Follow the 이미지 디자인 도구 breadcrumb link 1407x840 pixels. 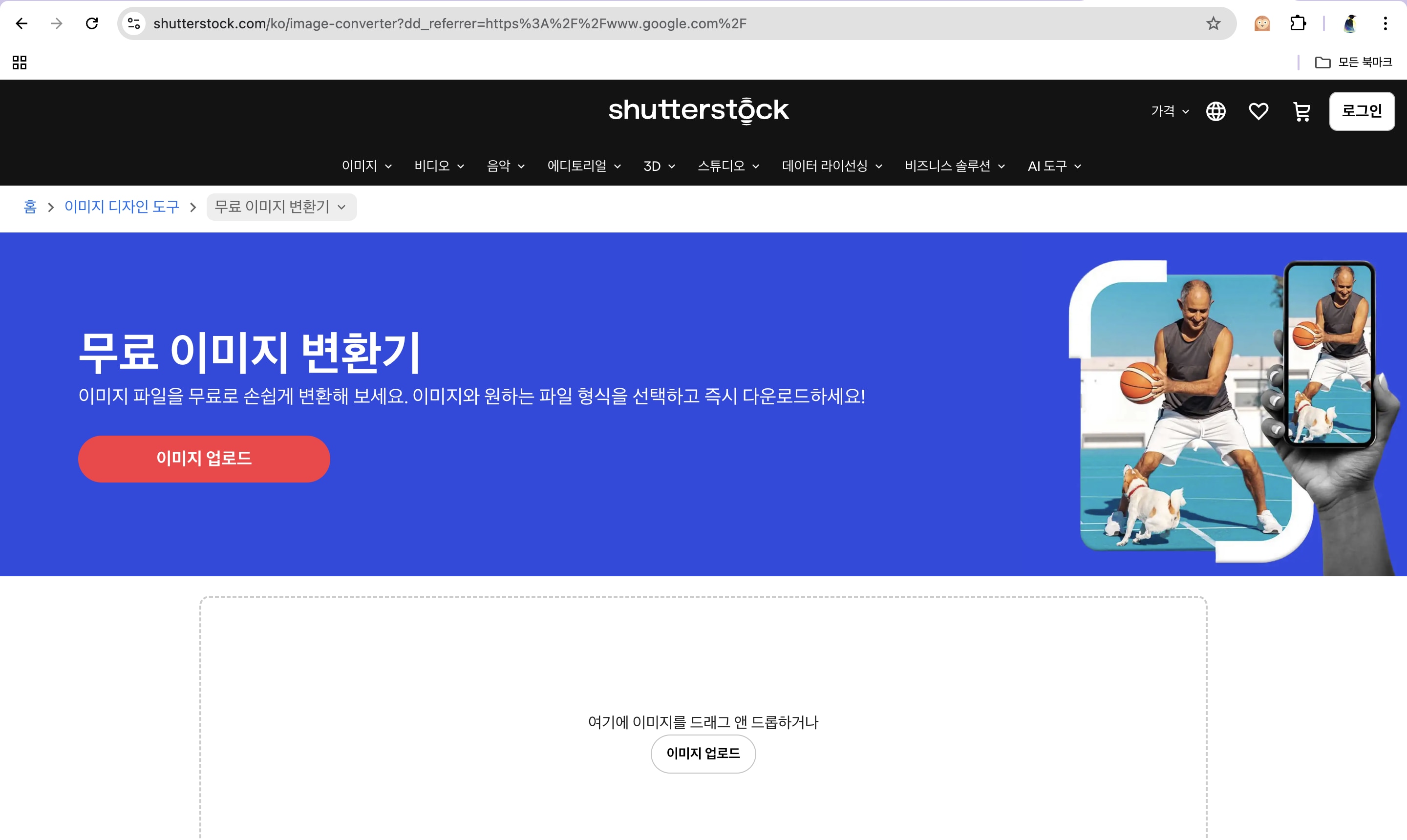(x=122, y=207)
